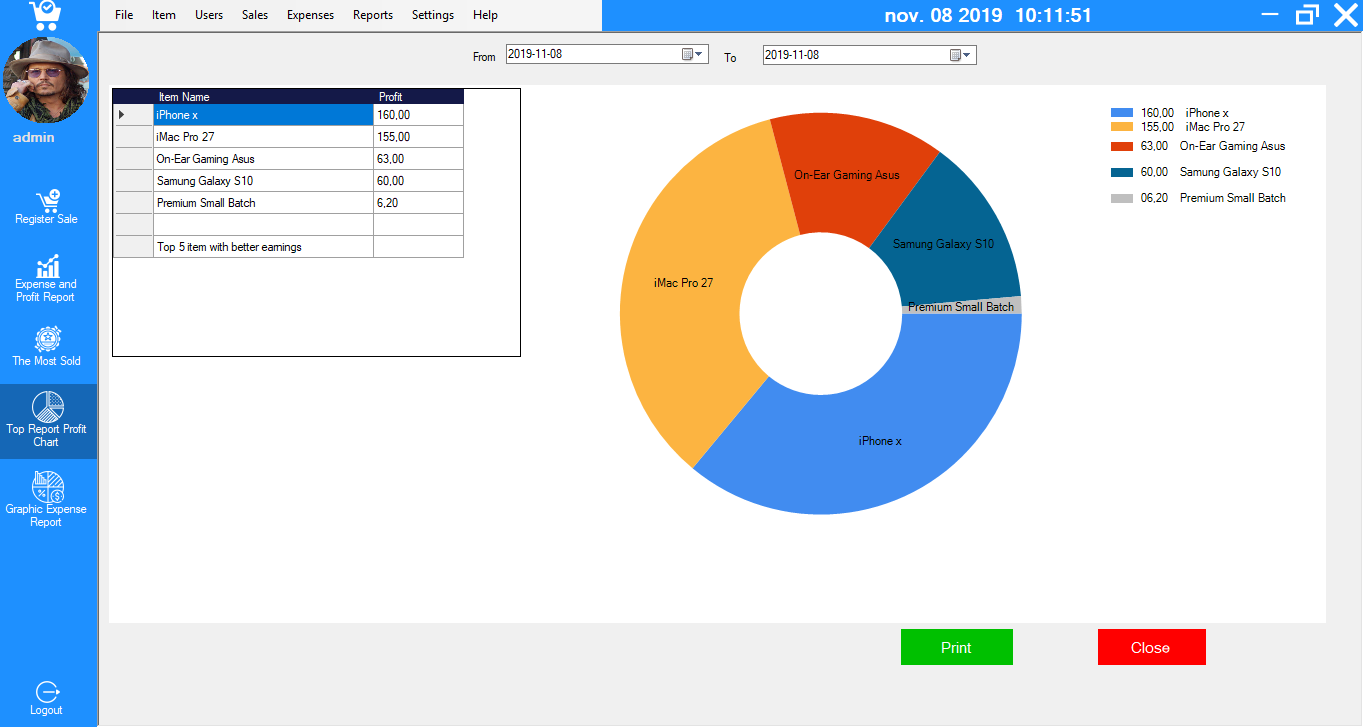Select the Expense and Profit Report icon
This screenshot has width=1363, height=727.
tap(46, 275)
